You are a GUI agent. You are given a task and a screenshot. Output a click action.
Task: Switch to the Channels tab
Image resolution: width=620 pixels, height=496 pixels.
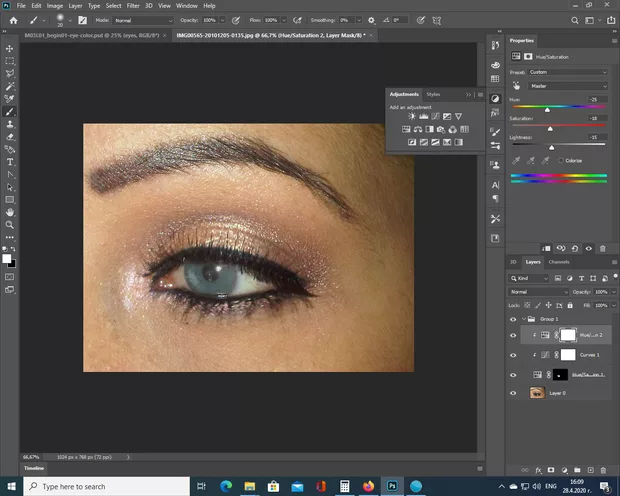tap(559, 262)
